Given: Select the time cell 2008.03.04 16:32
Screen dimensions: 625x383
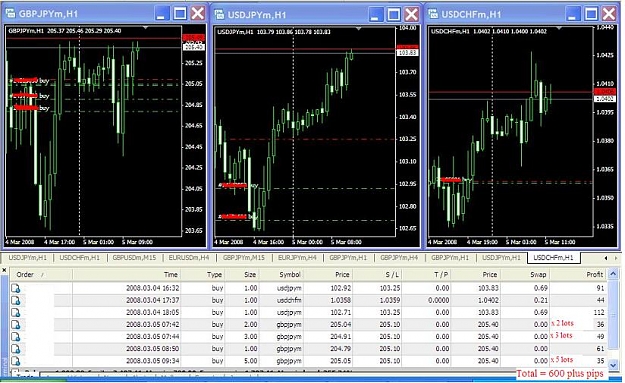Looking at the screenshot, I should click(x=152, y=288).
